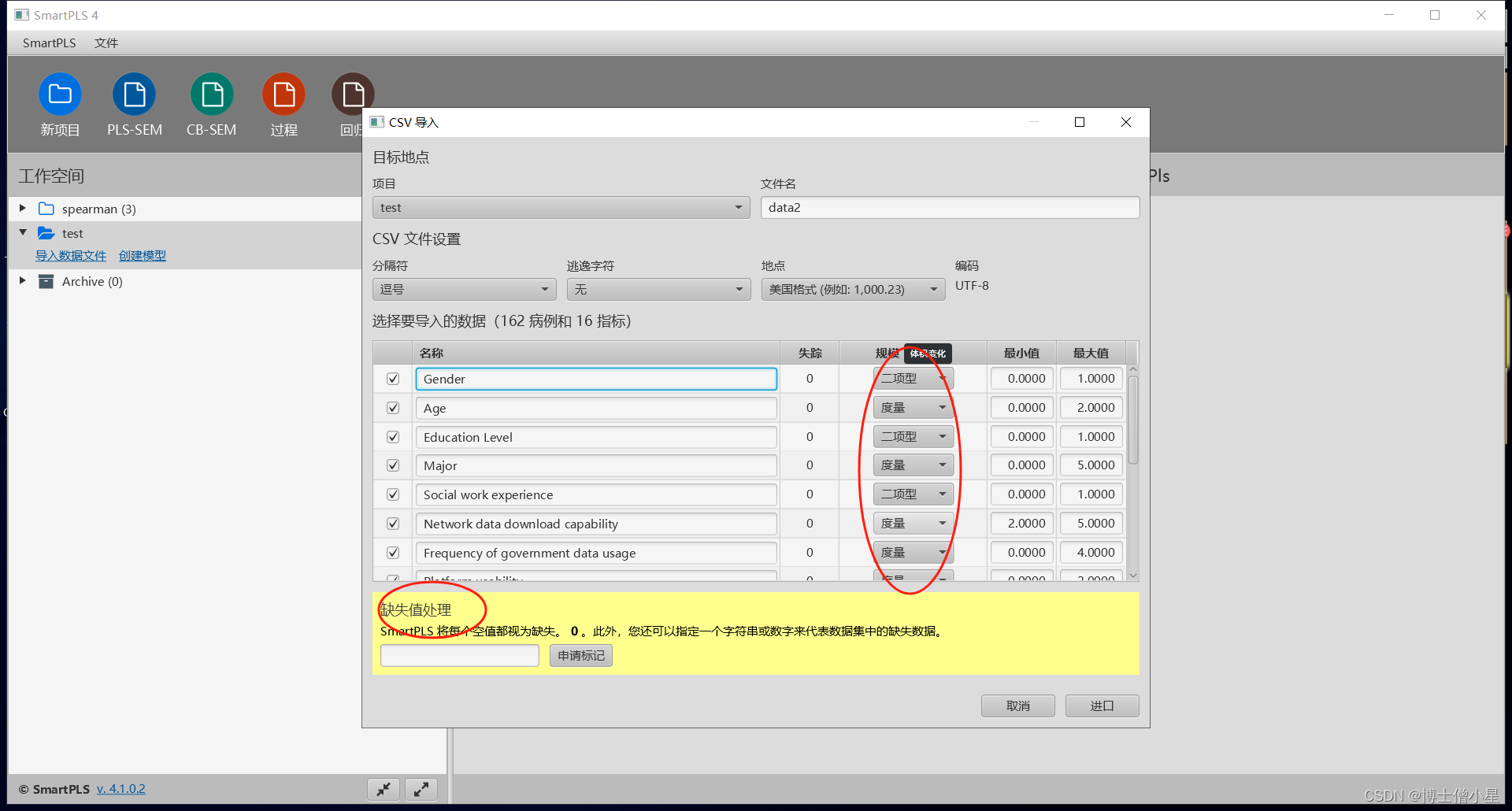Open the SmartPLS menu
1512x811 pixels.
coord(48,43)
